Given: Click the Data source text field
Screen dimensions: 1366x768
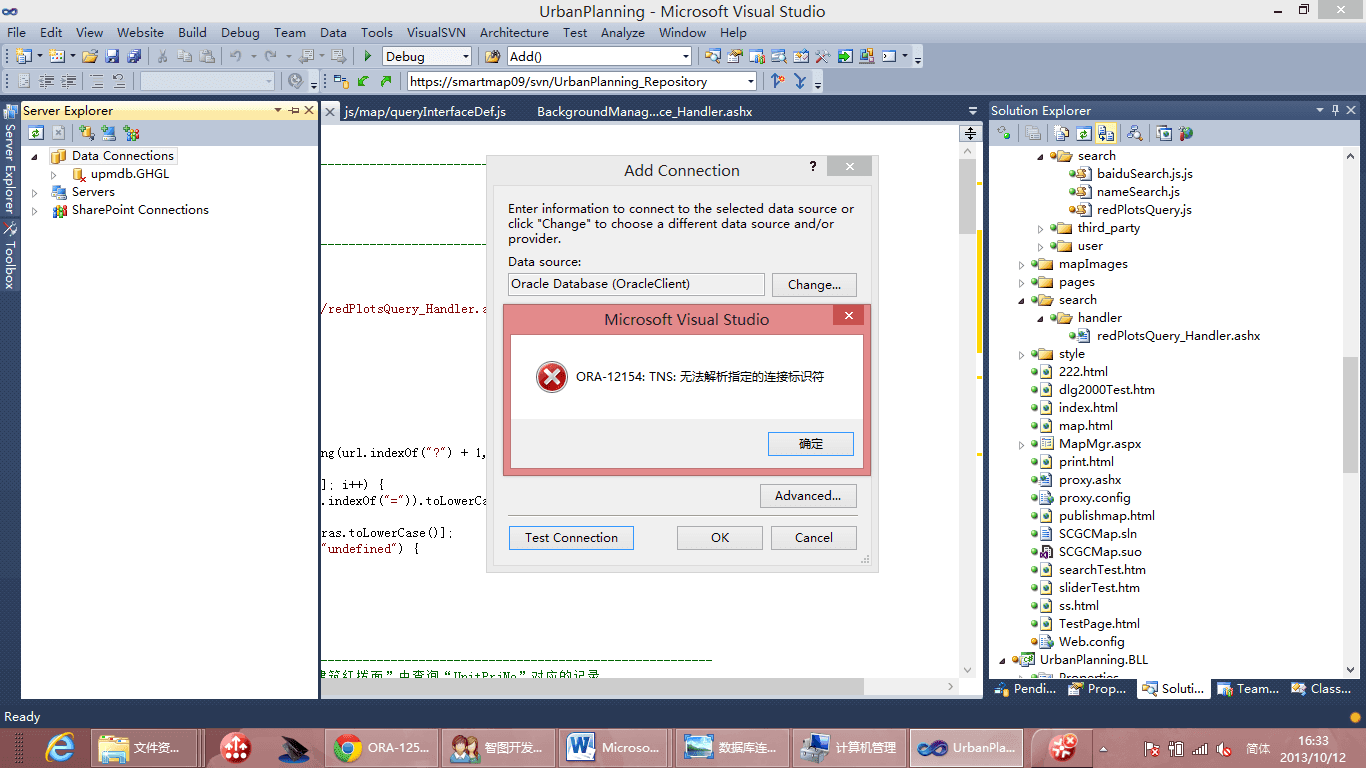Looking at the screenshot, I should coord(636,284).
